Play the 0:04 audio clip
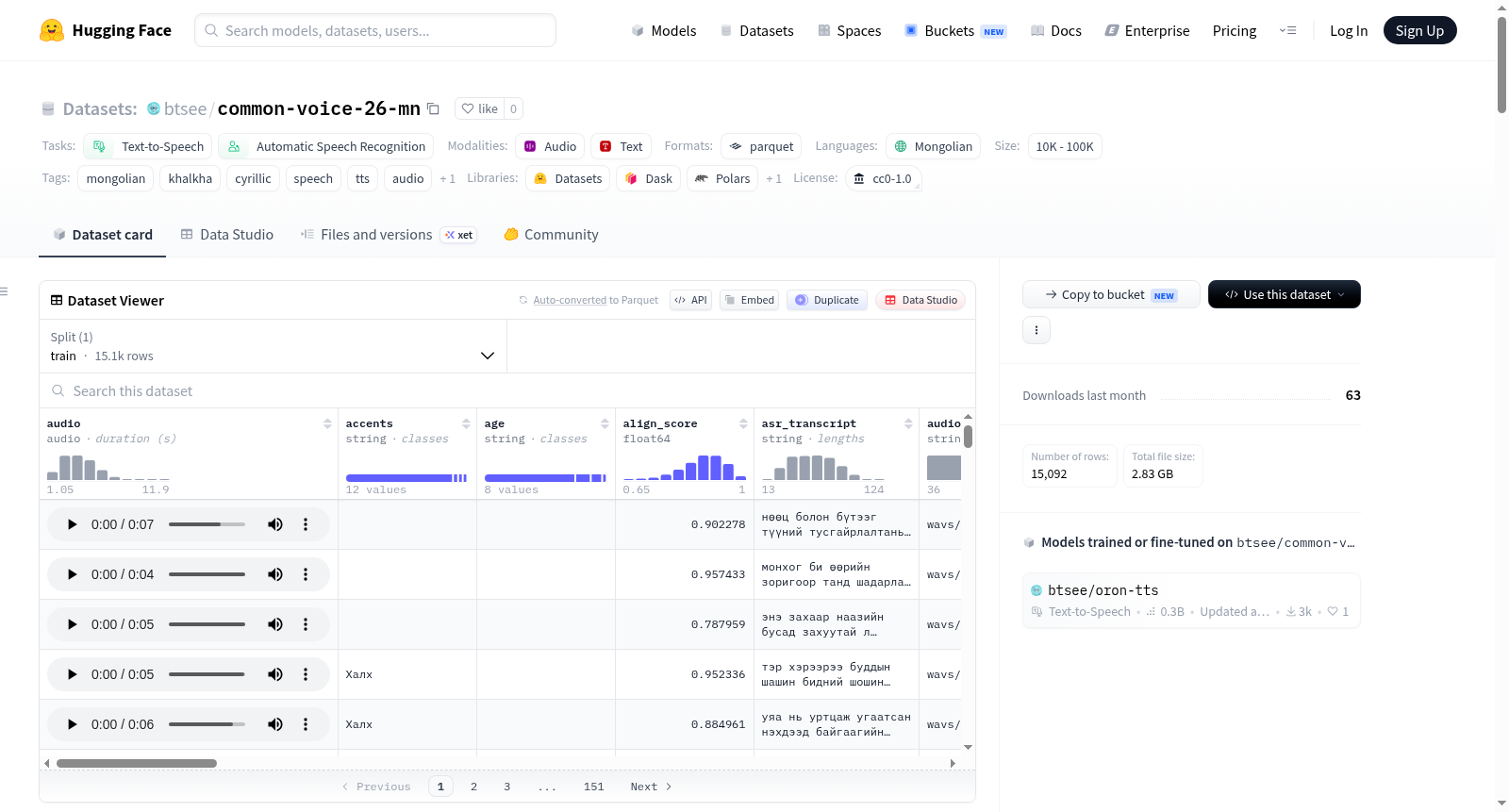Screen dimensions: 1509x812 point(72,574)
